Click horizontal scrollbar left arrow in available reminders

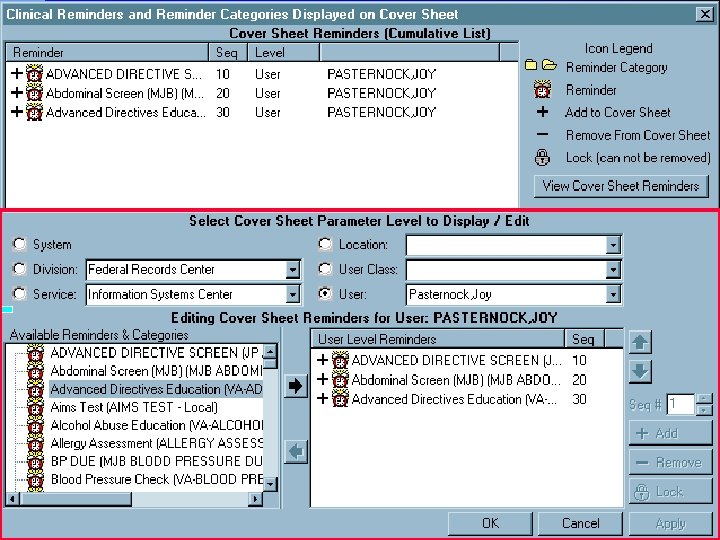tap(12, 499)
